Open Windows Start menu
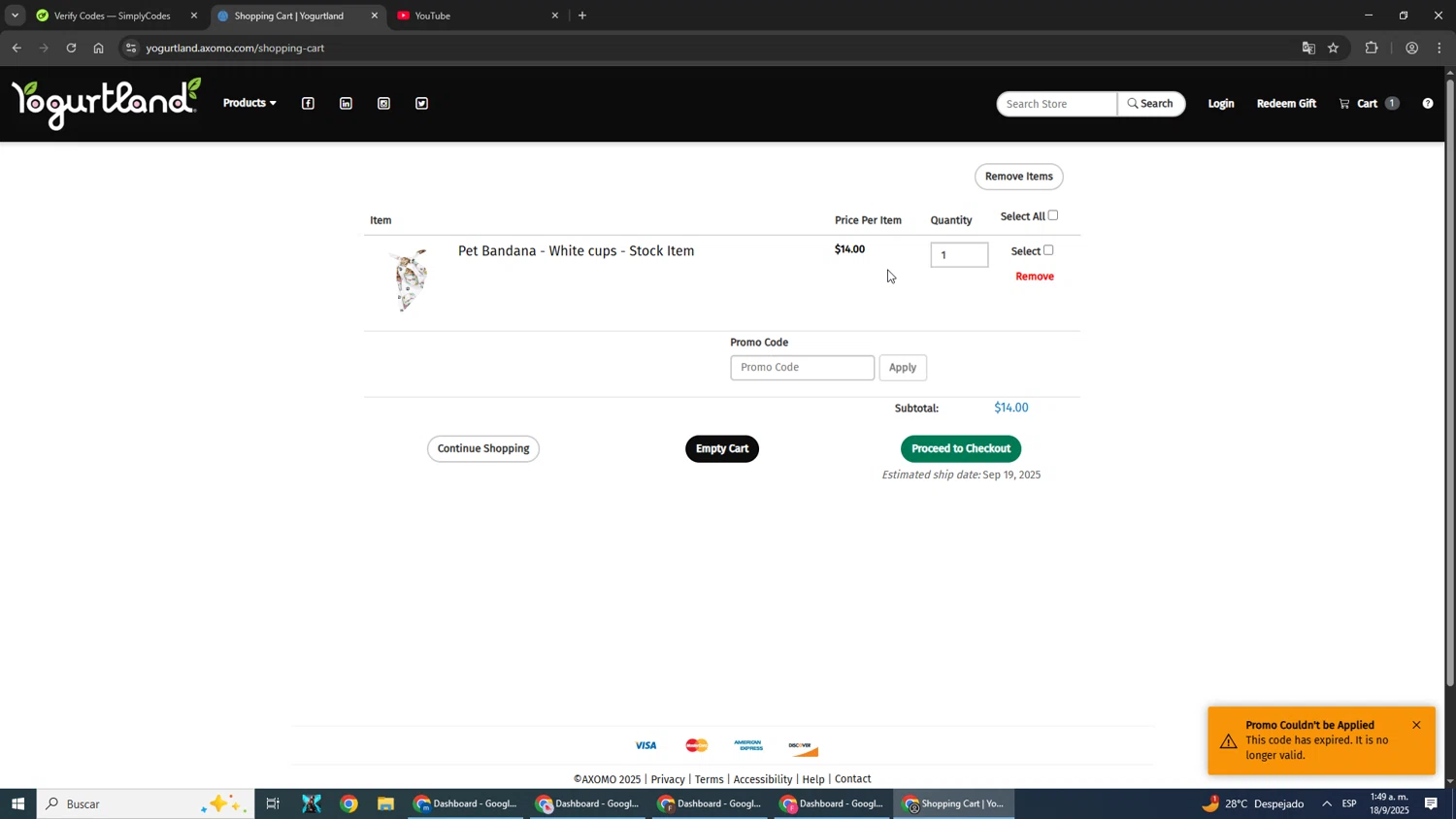The width and height of the screenshot is (1456, 819). 17,803
